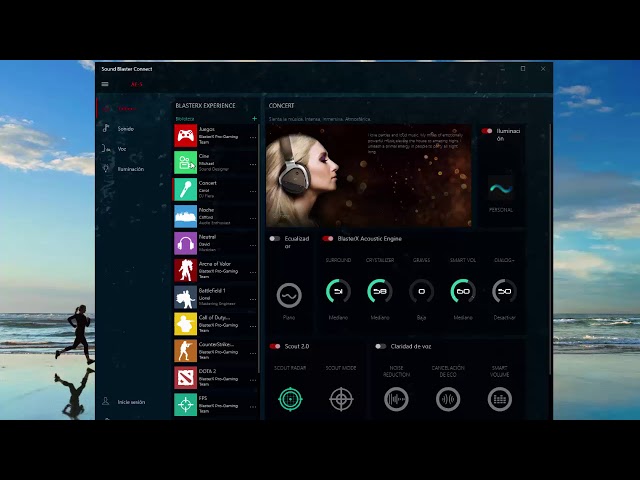This screenshot has width=640, height=480.
Task: Select the FPS crosshair profile icon
Action: 185,405
